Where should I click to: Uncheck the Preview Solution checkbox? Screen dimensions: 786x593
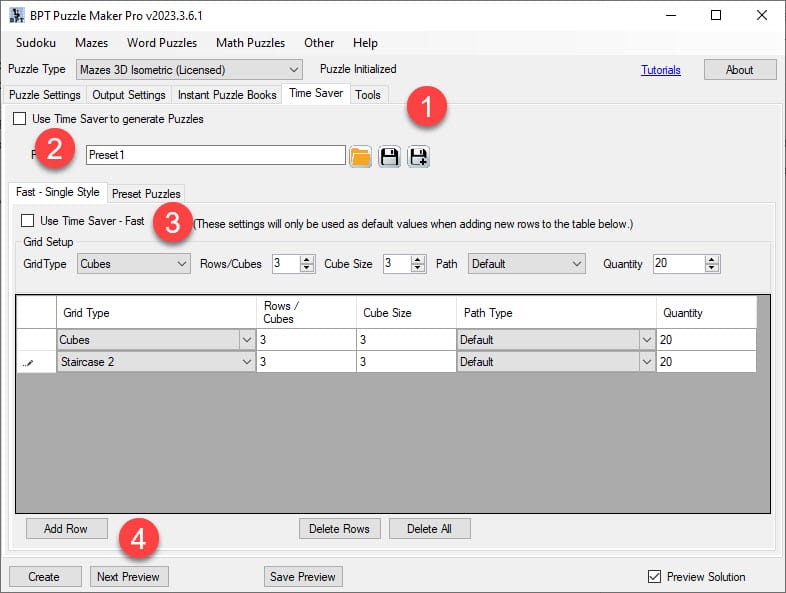coord(655,576)
